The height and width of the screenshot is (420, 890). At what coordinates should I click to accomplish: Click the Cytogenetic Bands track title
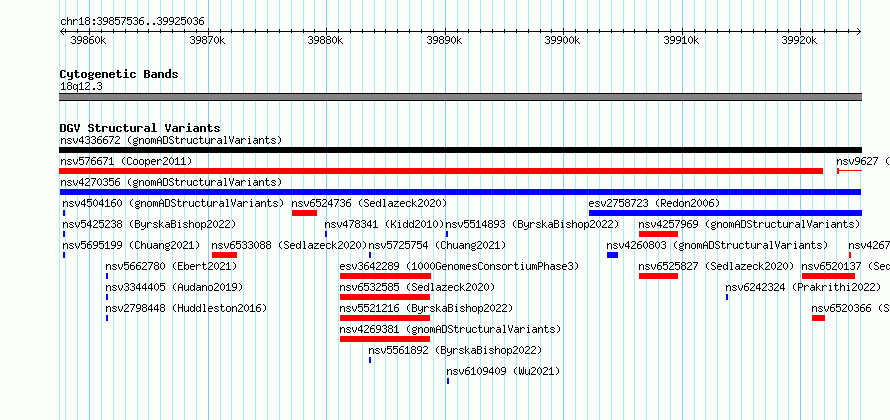(119, 74)
